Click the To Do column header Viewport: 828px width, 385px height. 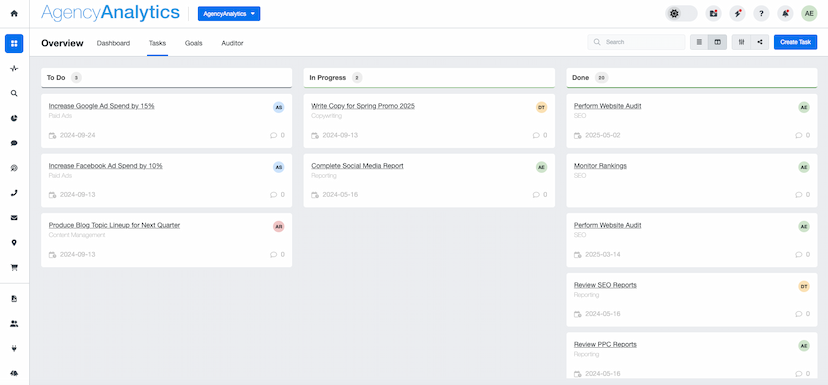pyautogui.click(x=166, y=78)
